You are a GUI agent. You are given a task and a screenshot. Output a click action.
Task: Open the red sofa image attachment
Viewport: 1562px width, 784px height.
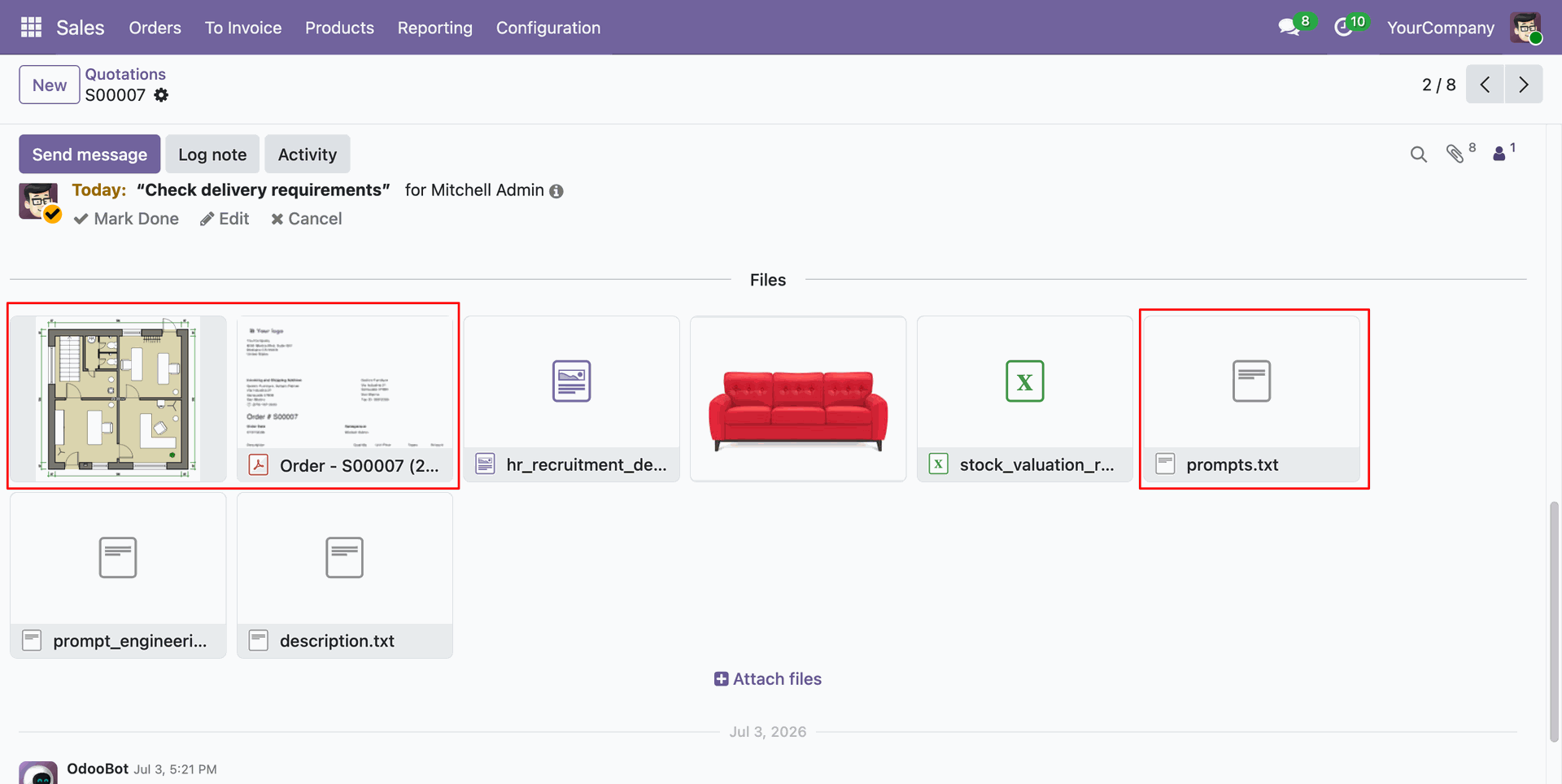pos(798,399)
